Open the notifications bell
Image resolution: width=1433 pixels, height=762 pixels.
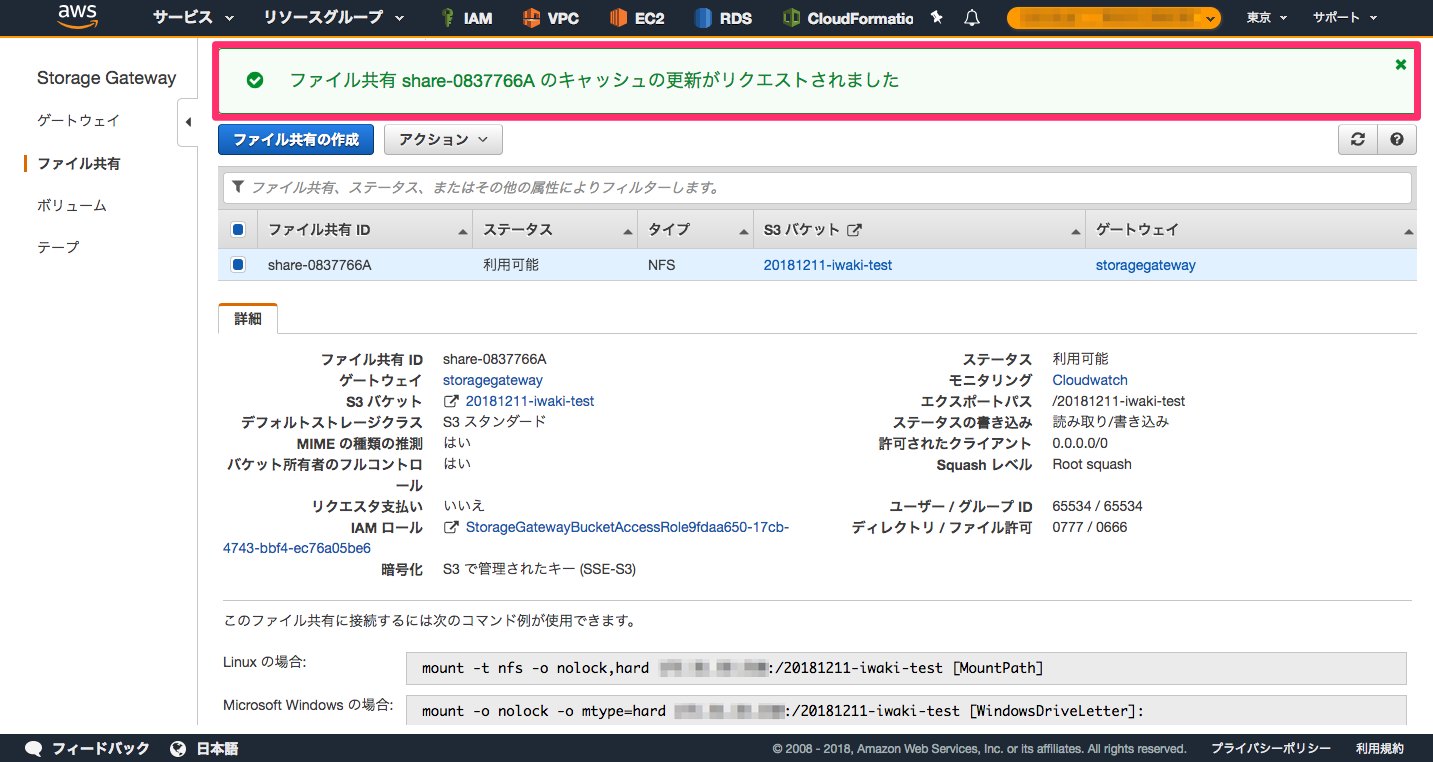[x=971, y=18]
